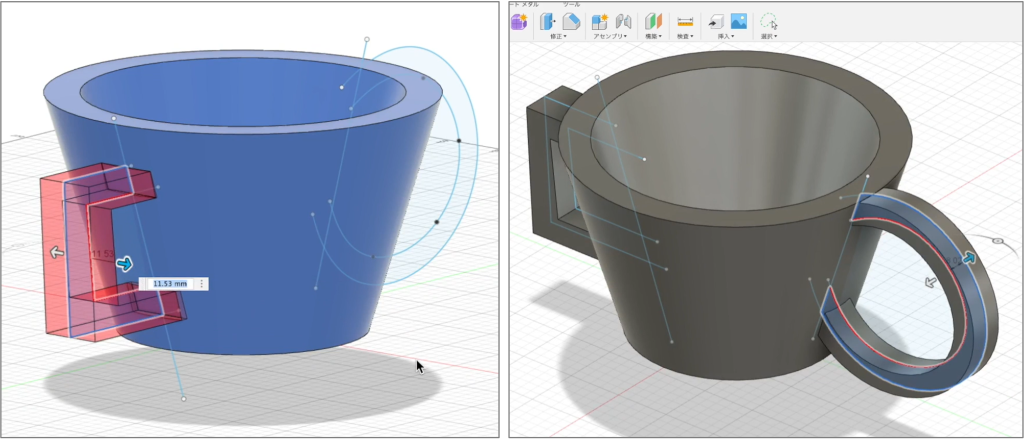The height and width of the screenshot is (439, 1024).
Task: Click the Joint tool icon
Action: 623,21
